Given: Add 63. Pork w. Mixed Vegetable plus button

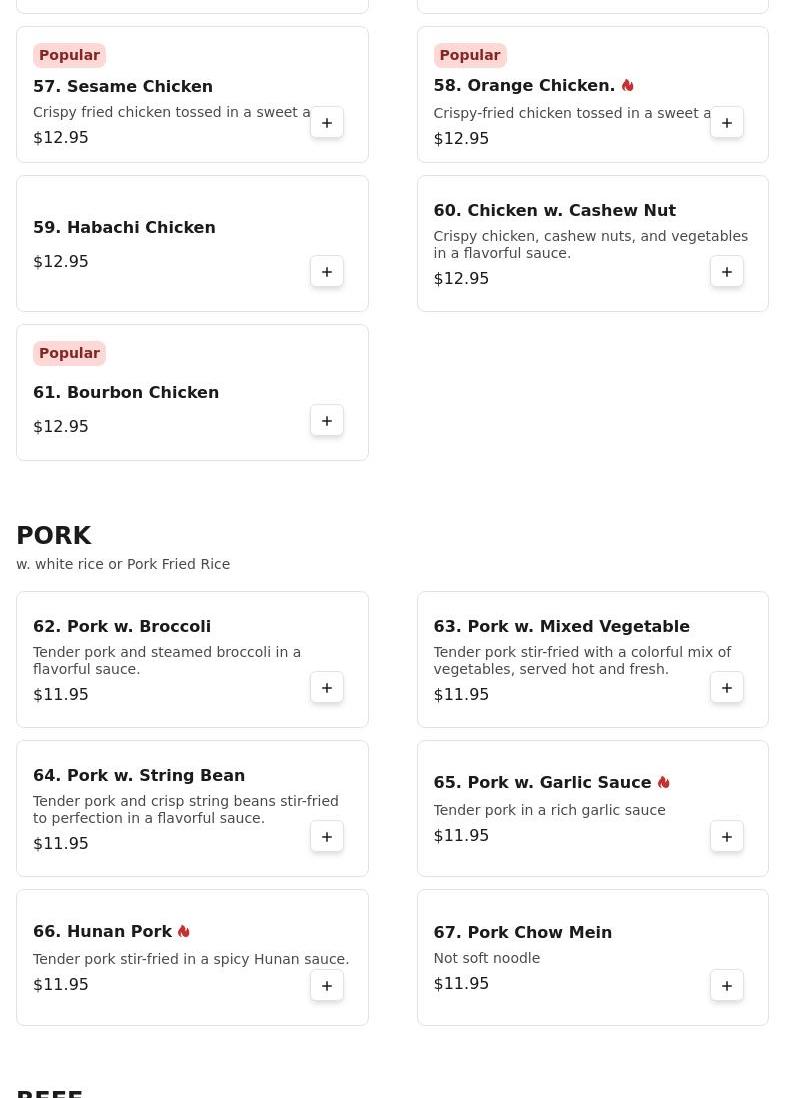Looking at the screenshot, I should [727, 688].
